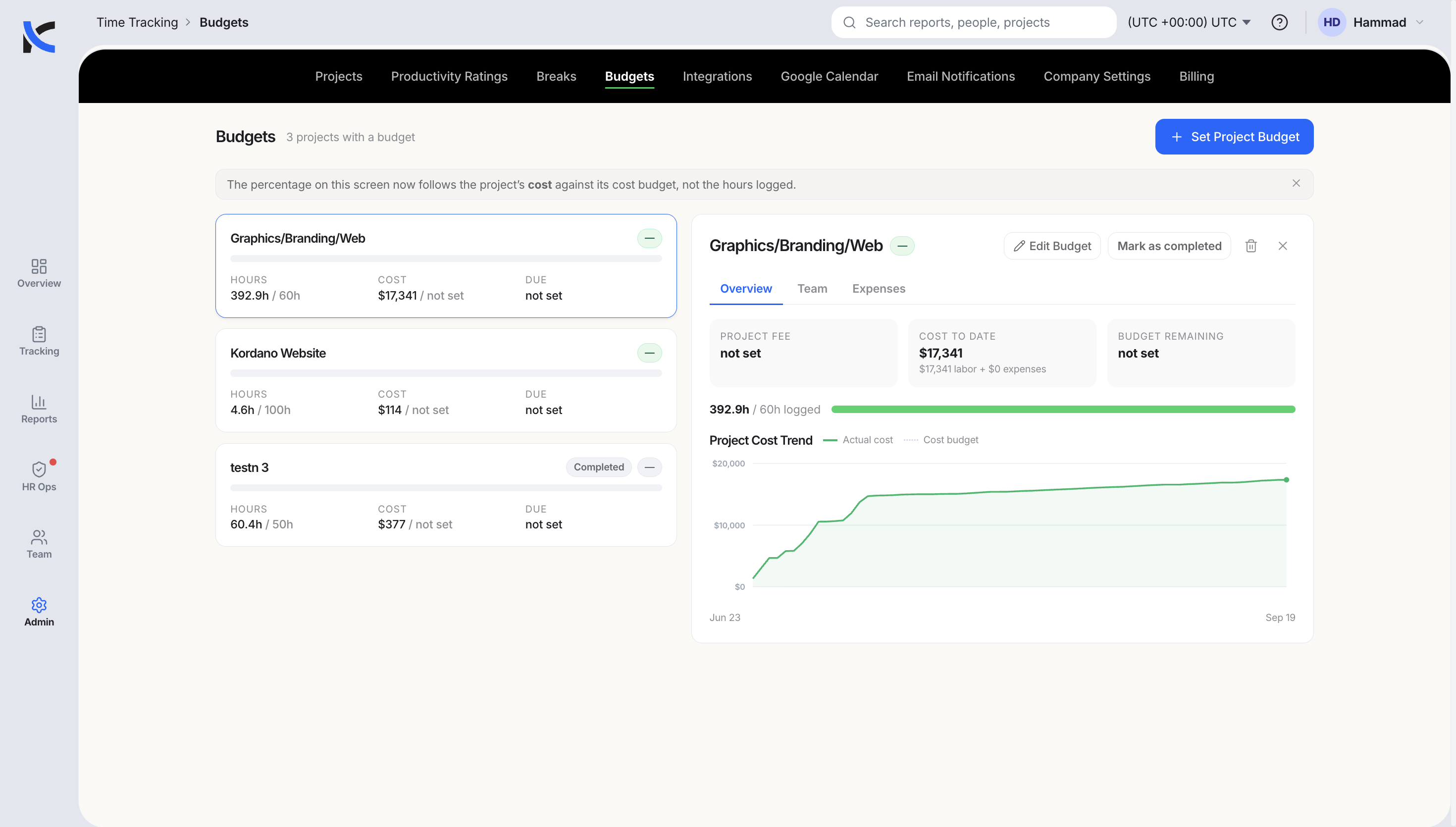This screenshot has width=1456, height=827.
Task: Click the Completed badge on testn 3
Action: [x=599, y=467]
